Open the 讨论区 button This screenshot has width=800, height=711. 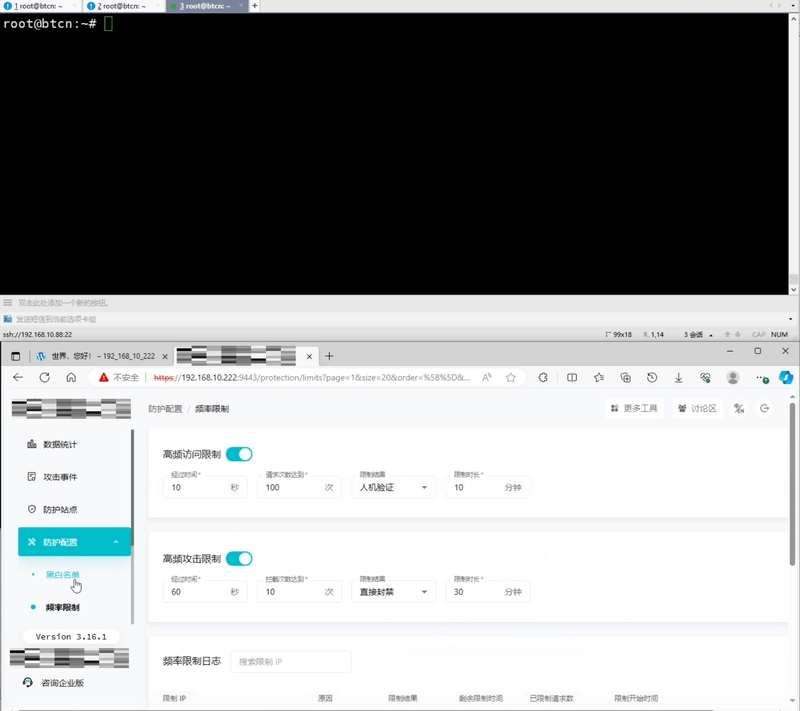coord(697,409)
